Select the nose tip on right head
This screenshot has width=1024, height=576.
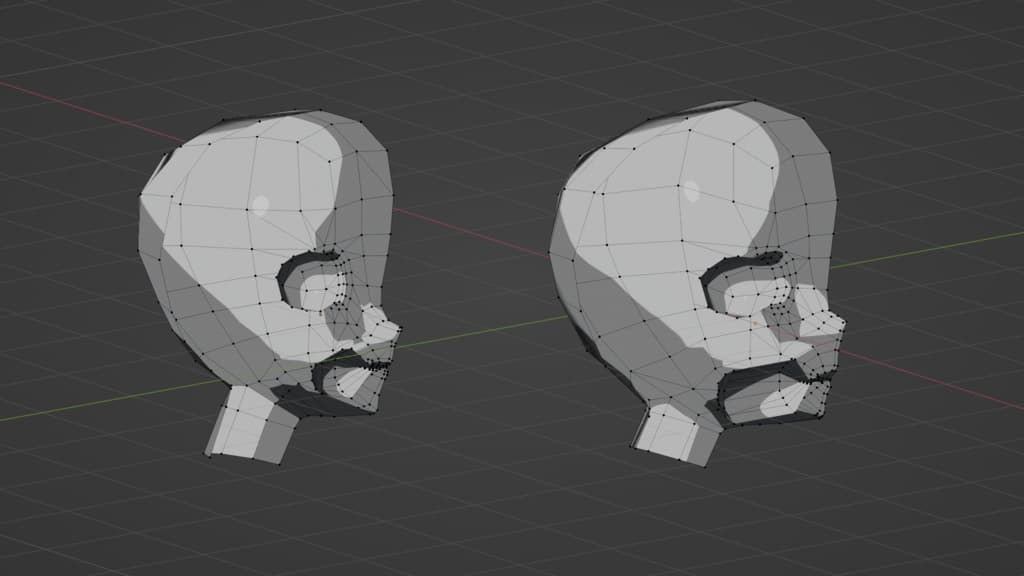[838, 321]
